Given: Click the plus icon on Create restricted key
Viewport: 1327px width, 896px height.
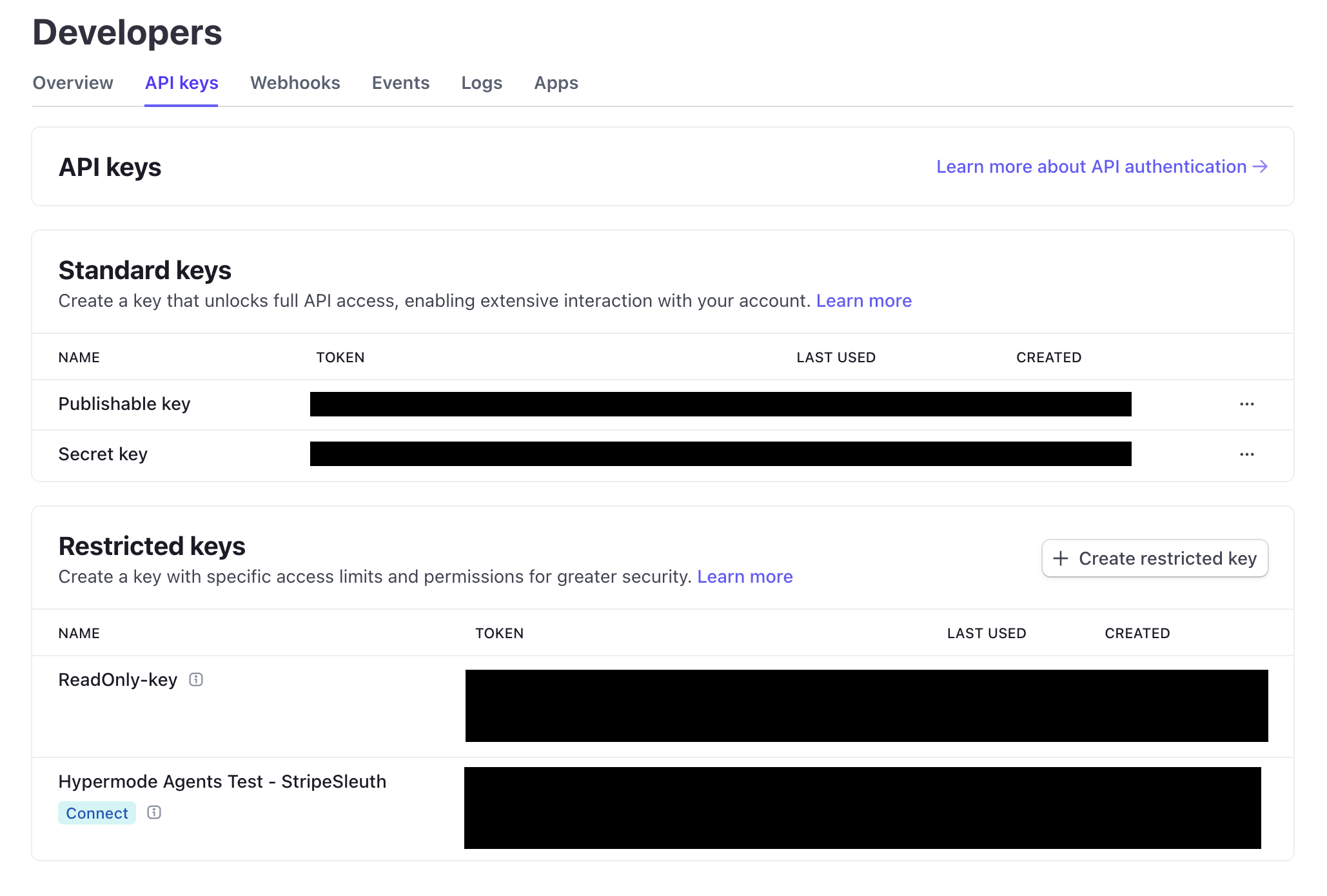Looking at the screenshot, I should coord(1061,558).
